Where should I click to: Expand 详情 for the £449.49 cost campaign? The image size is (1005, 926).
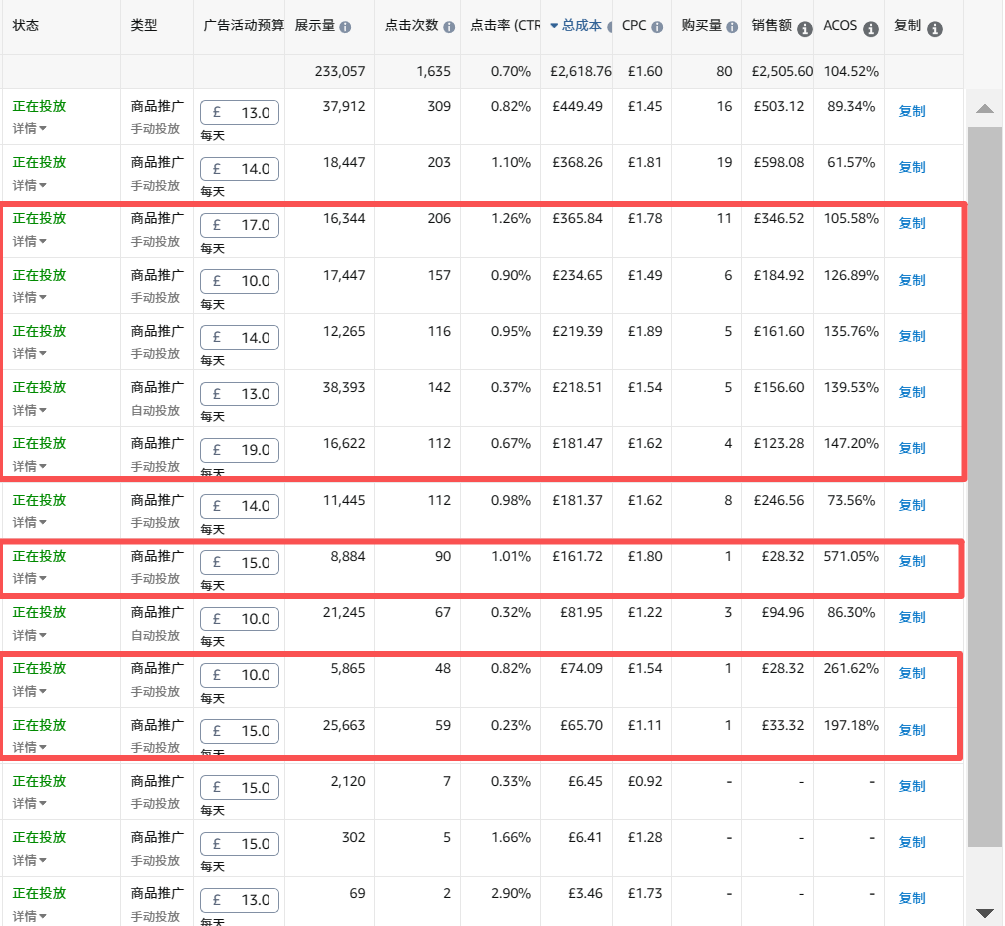pyautogui.click(x=30, y=129)
